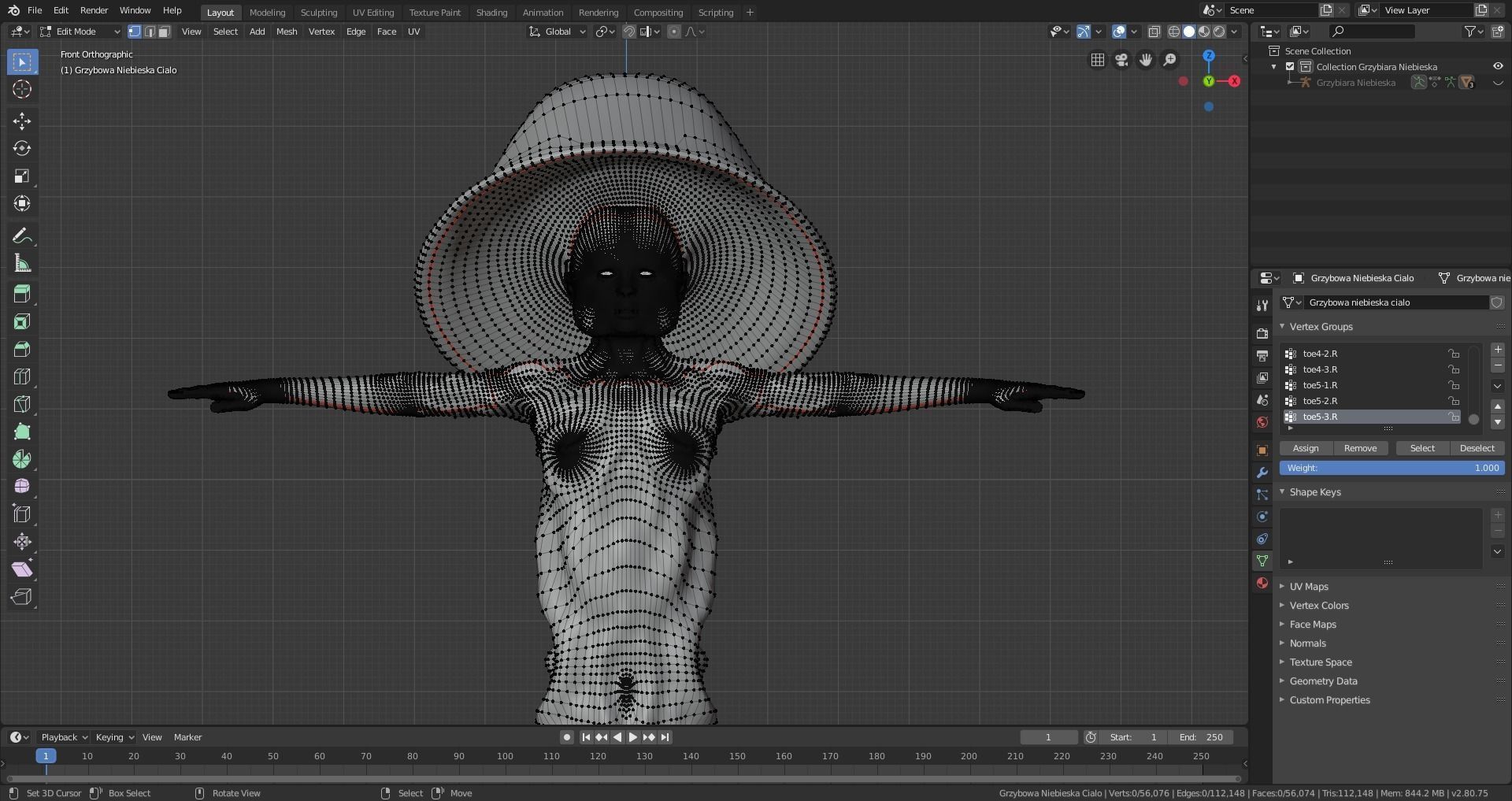The width and height of the screenshot is (1512, 801).
Task: Click the Deselect vertex group button
Action: click(1477, 448)
